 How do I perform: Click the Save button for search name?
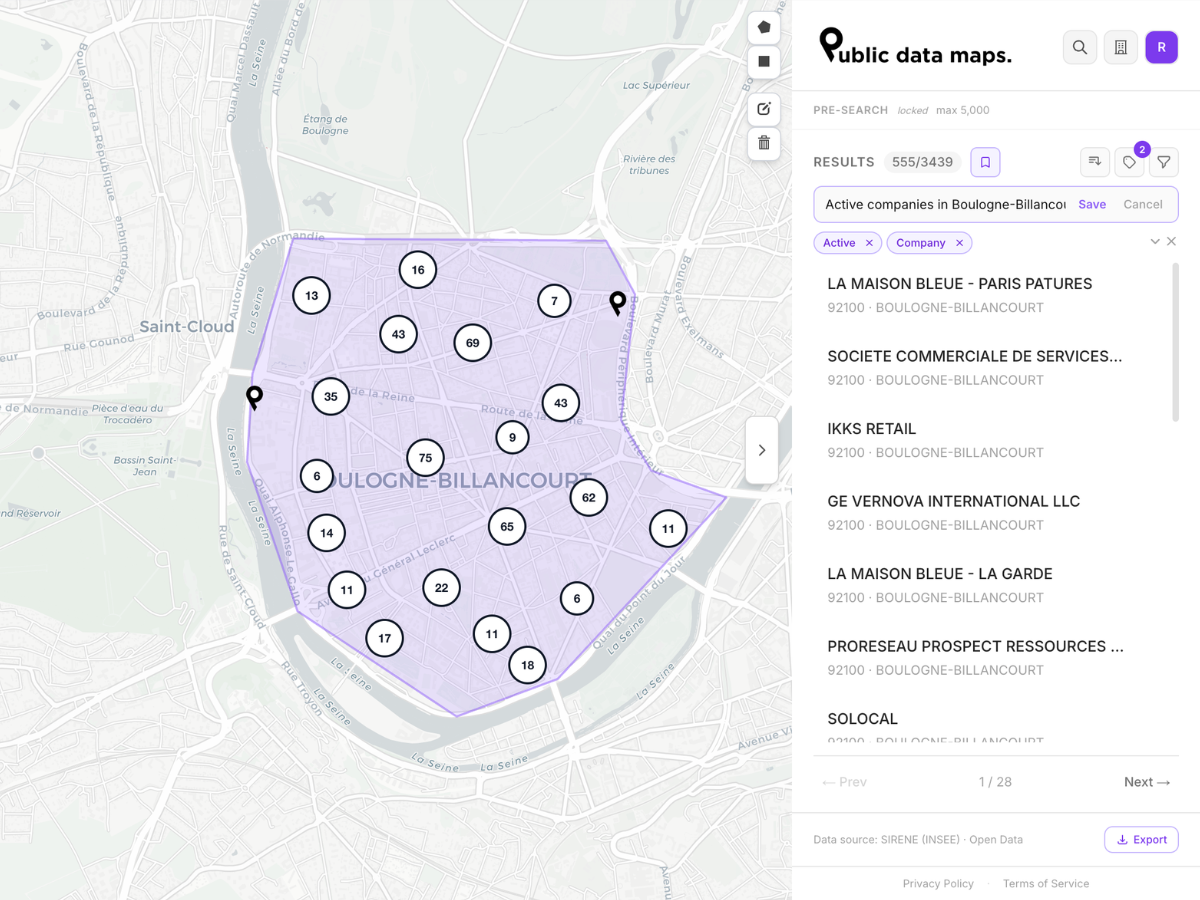1092,204
